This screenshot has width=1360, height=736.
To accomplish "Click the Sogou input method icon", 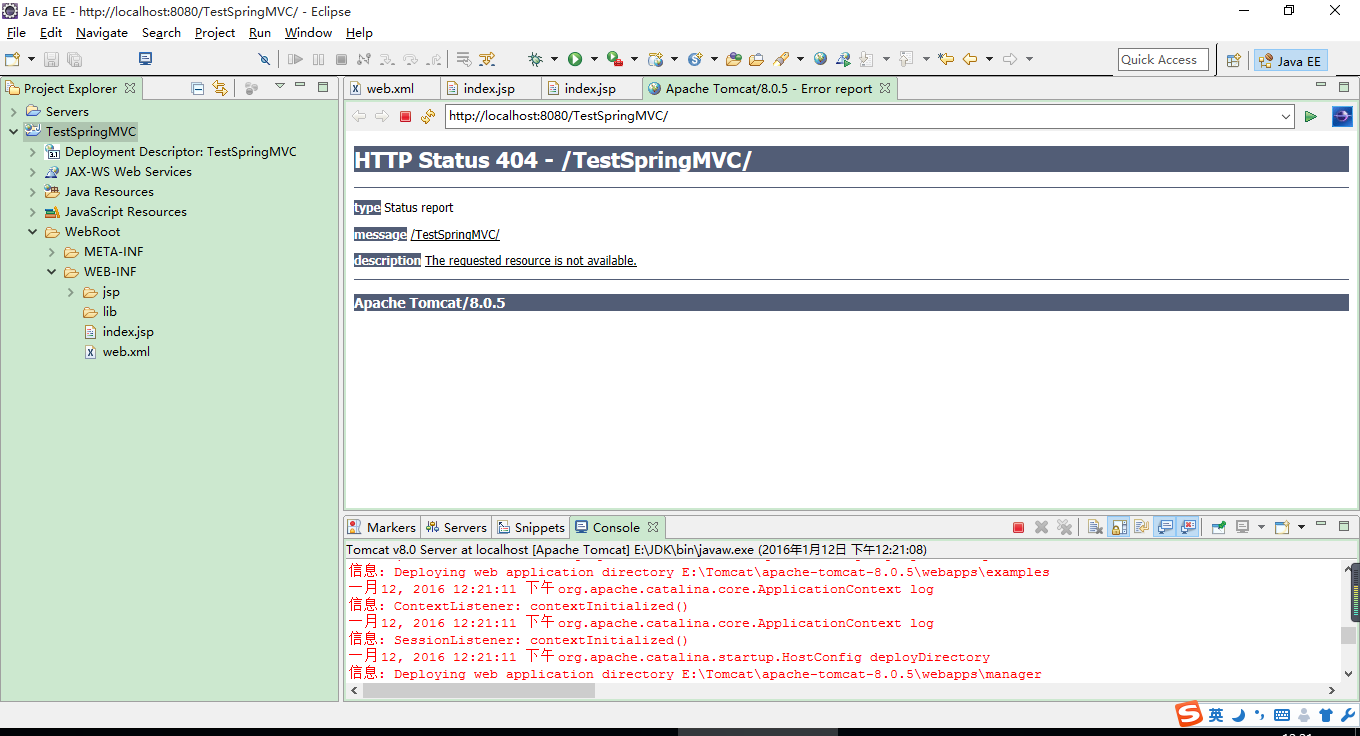I will [1188, 715].
